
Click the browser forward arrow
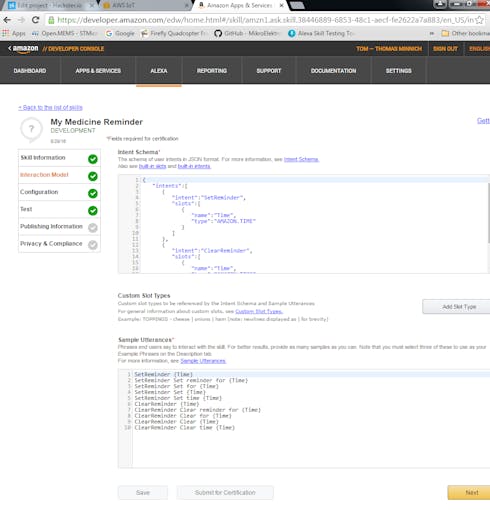[x=21, y=20]
